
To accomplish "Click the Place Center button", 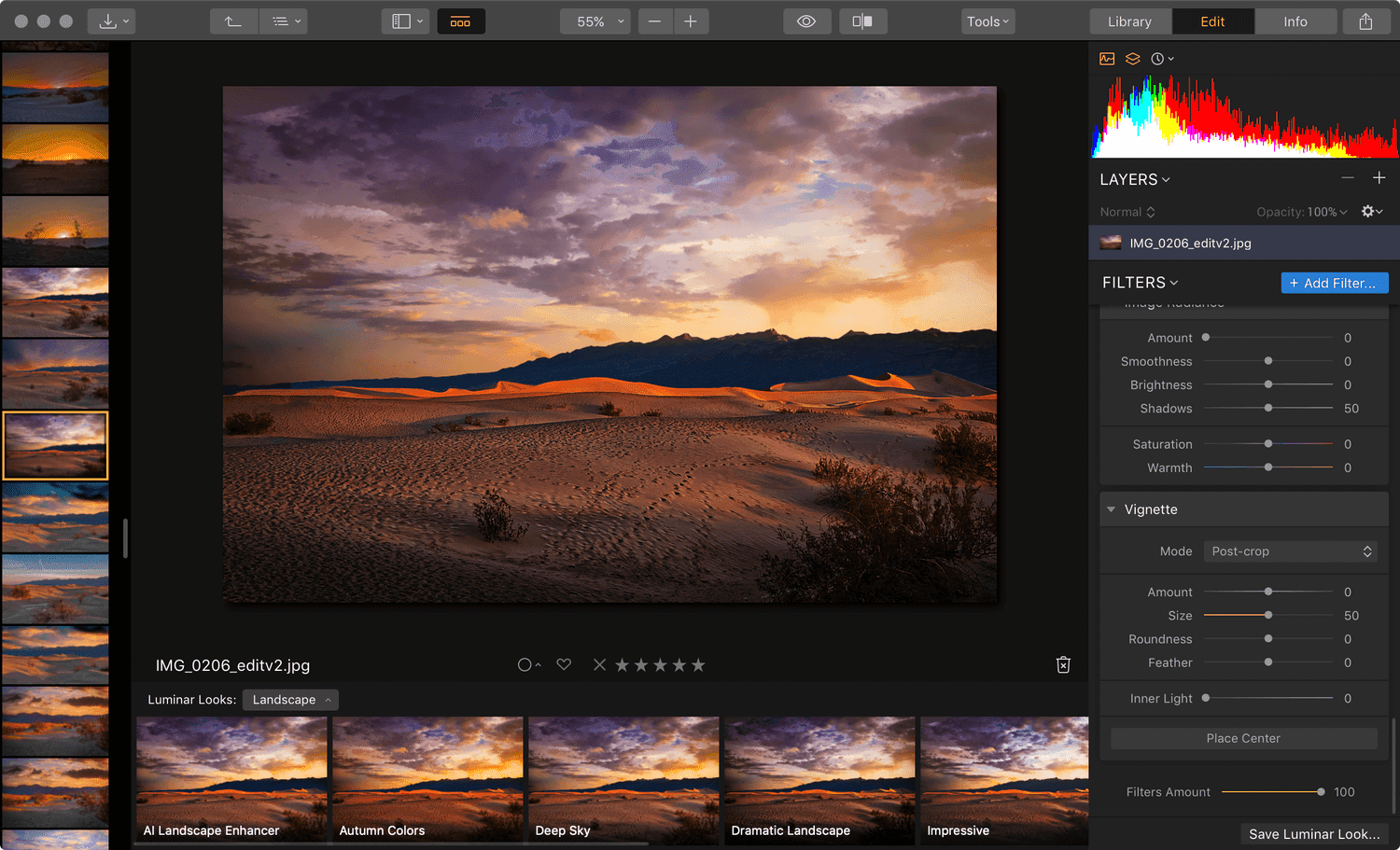I will point(1244,738).
